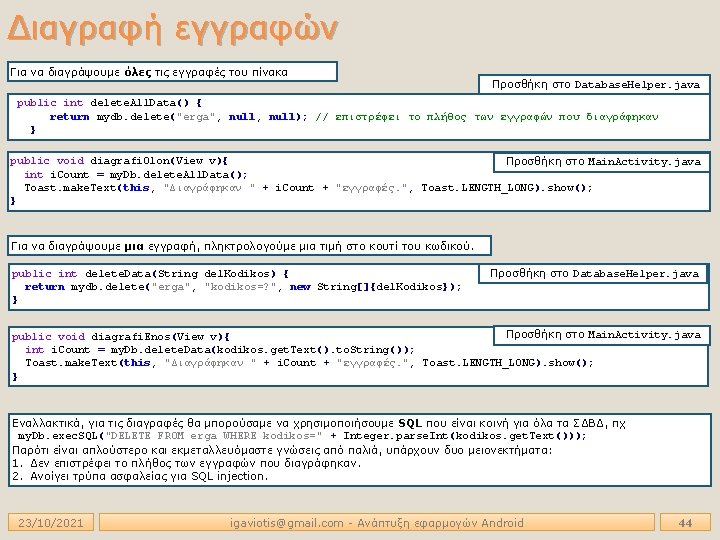Click the green comment 'επιστρέφει το πλήθος των εγγραφών'
720x540 pixels.
coord(496,117)
